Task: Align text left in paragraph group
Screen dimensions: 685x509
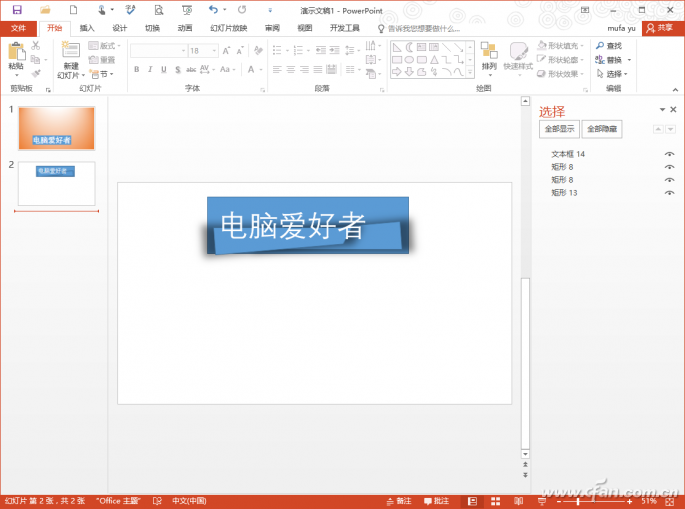Action: [x=277, y=69]
